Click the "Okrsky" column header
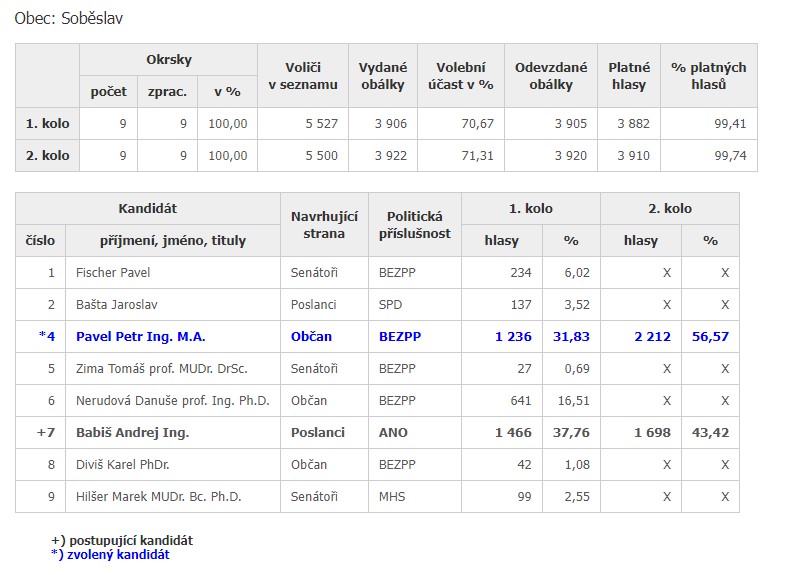790x575 pixels. point(168,60)
